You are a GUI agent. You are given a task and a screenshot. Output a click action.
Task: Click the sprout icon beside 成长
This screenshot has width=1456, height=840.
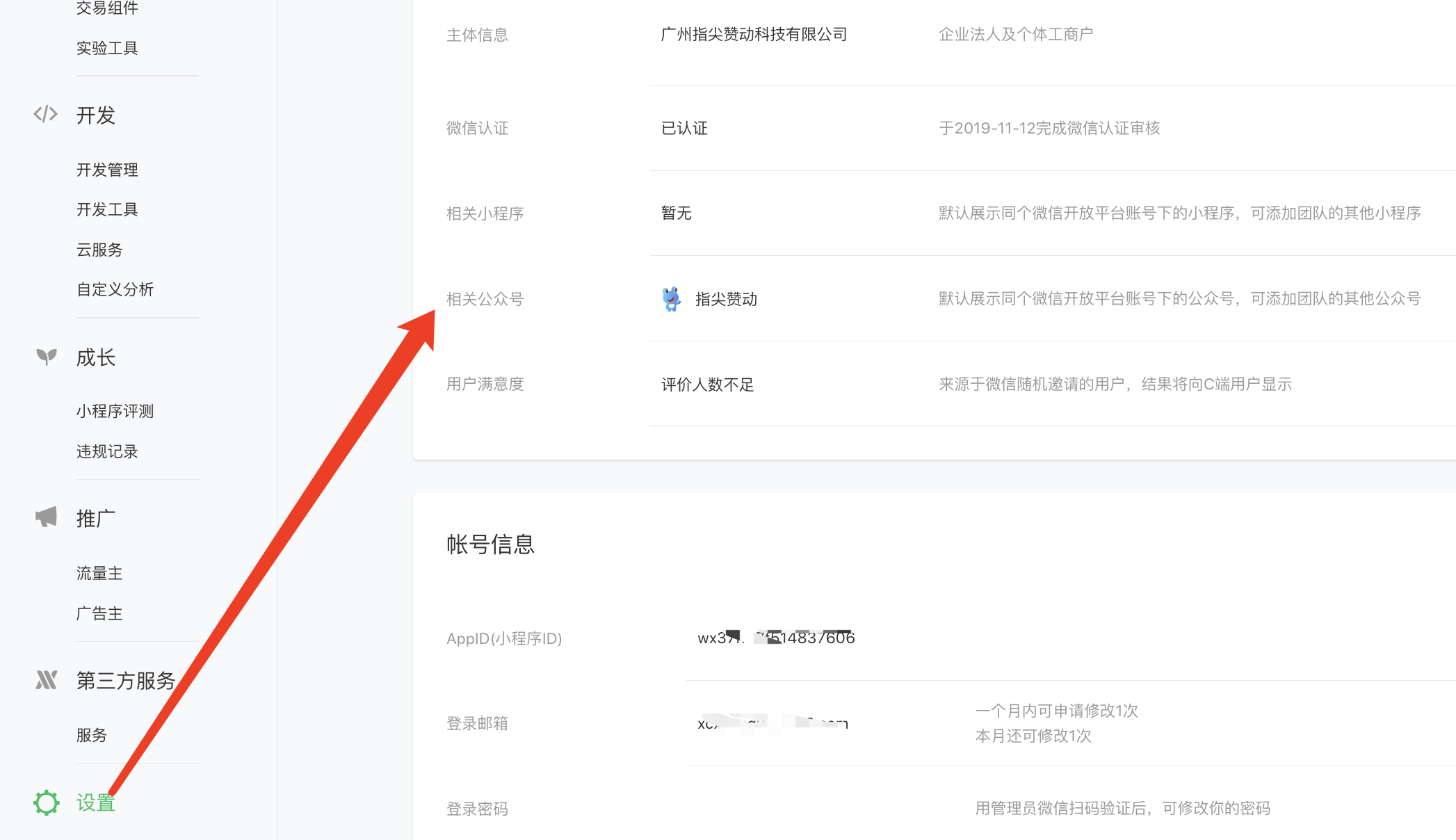tap(47, 357)
